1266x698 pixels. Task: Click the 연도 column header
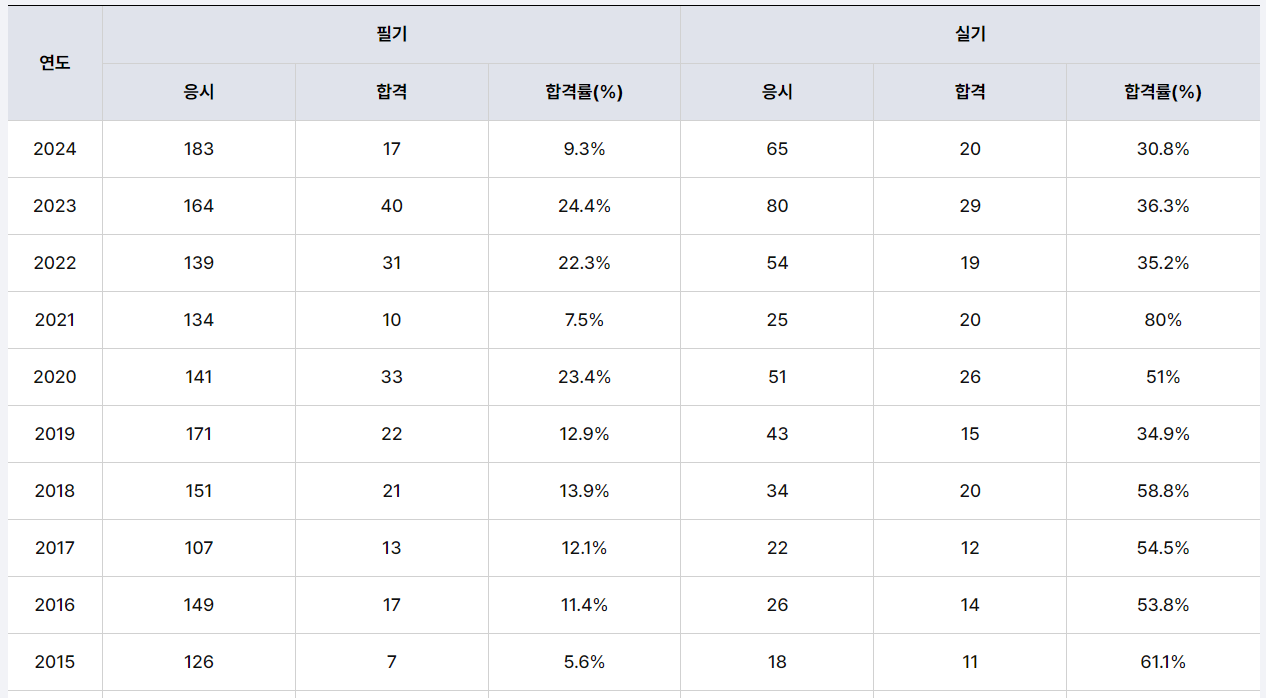pyautogui.click(x=55, y=63)
